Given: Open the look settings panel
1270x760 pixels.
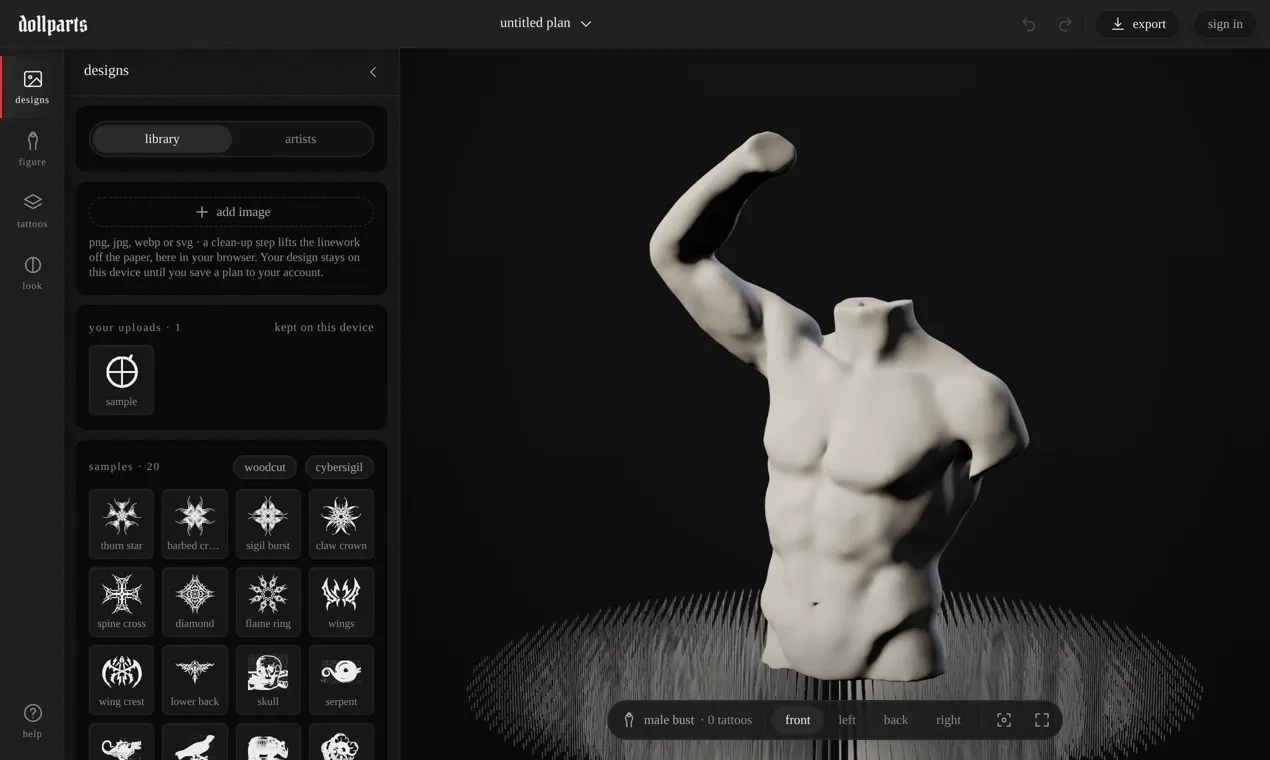Looking at the screenshot, I should click(x=32, y=273).
